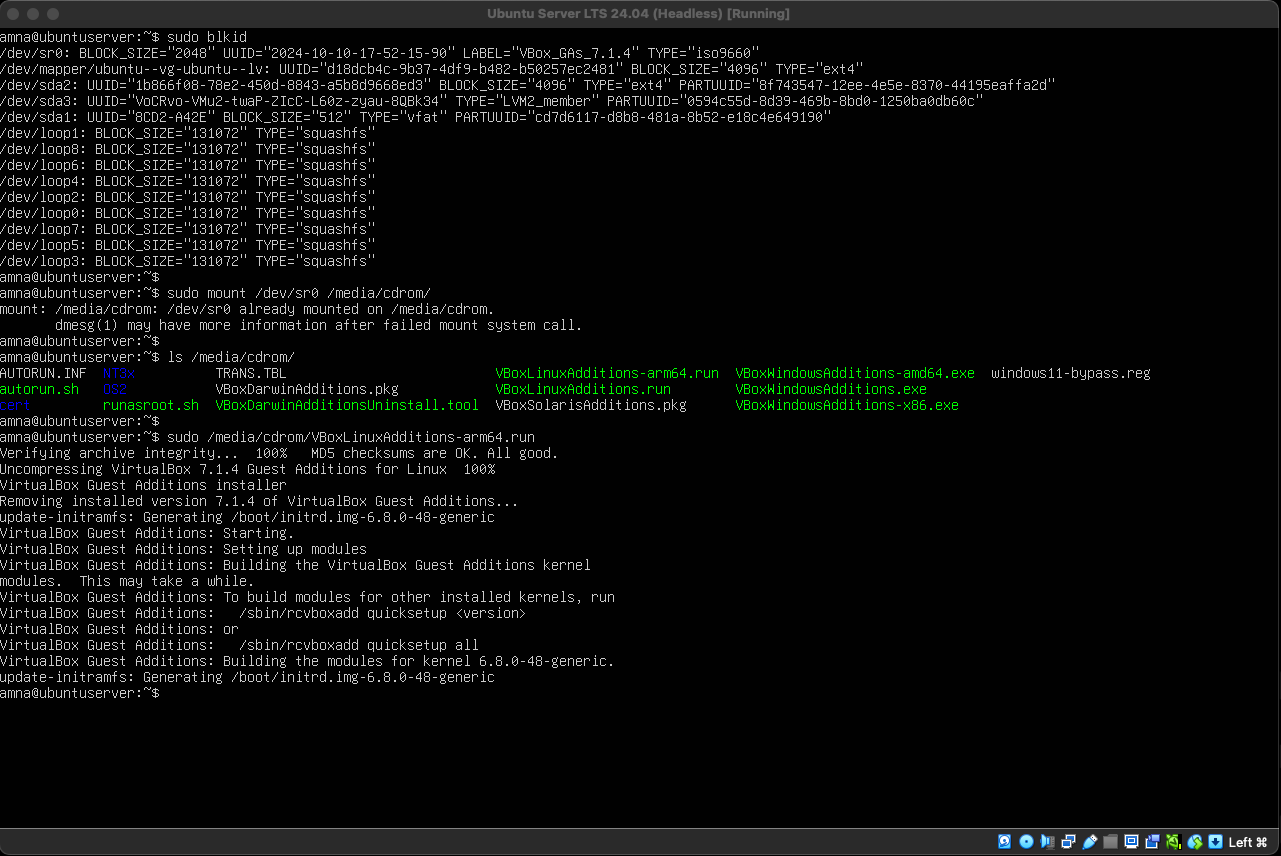Click the dmesg(1) hint line
Image resolution: width=1281 pixels, height=856 pixels.
coord(319,325)
